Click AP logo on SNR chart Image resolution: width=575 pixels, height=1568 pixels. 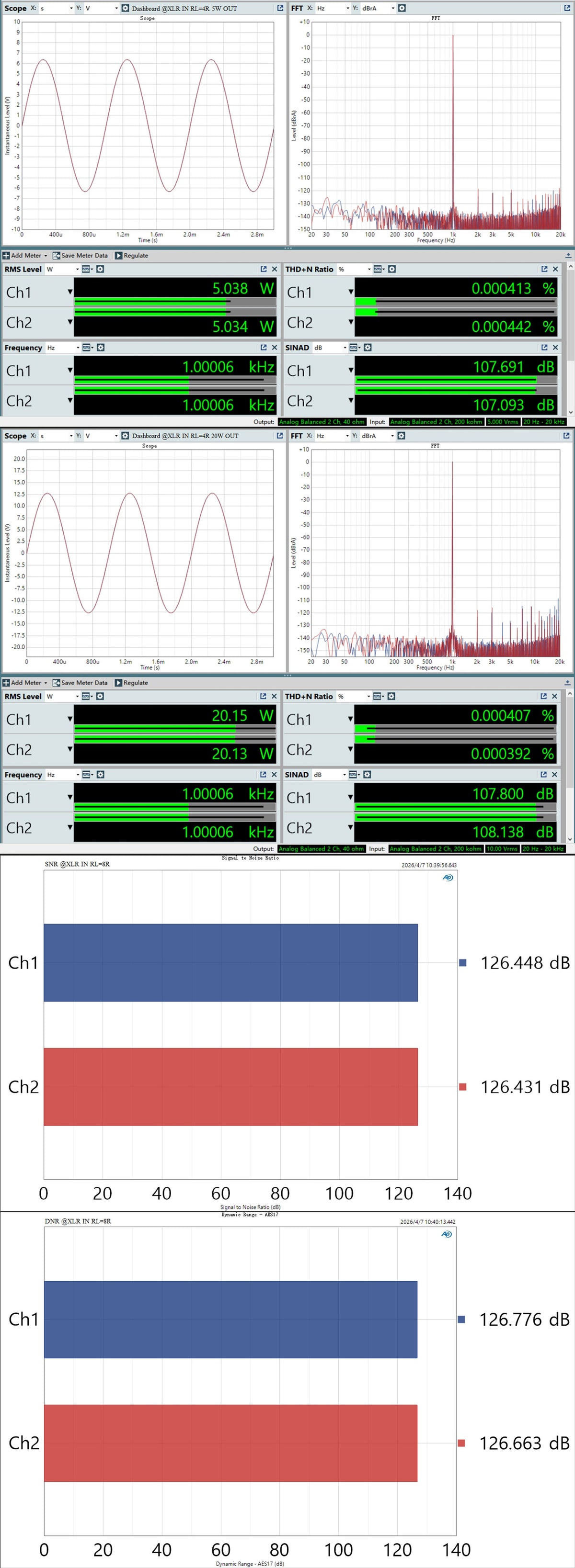(448, 877)
